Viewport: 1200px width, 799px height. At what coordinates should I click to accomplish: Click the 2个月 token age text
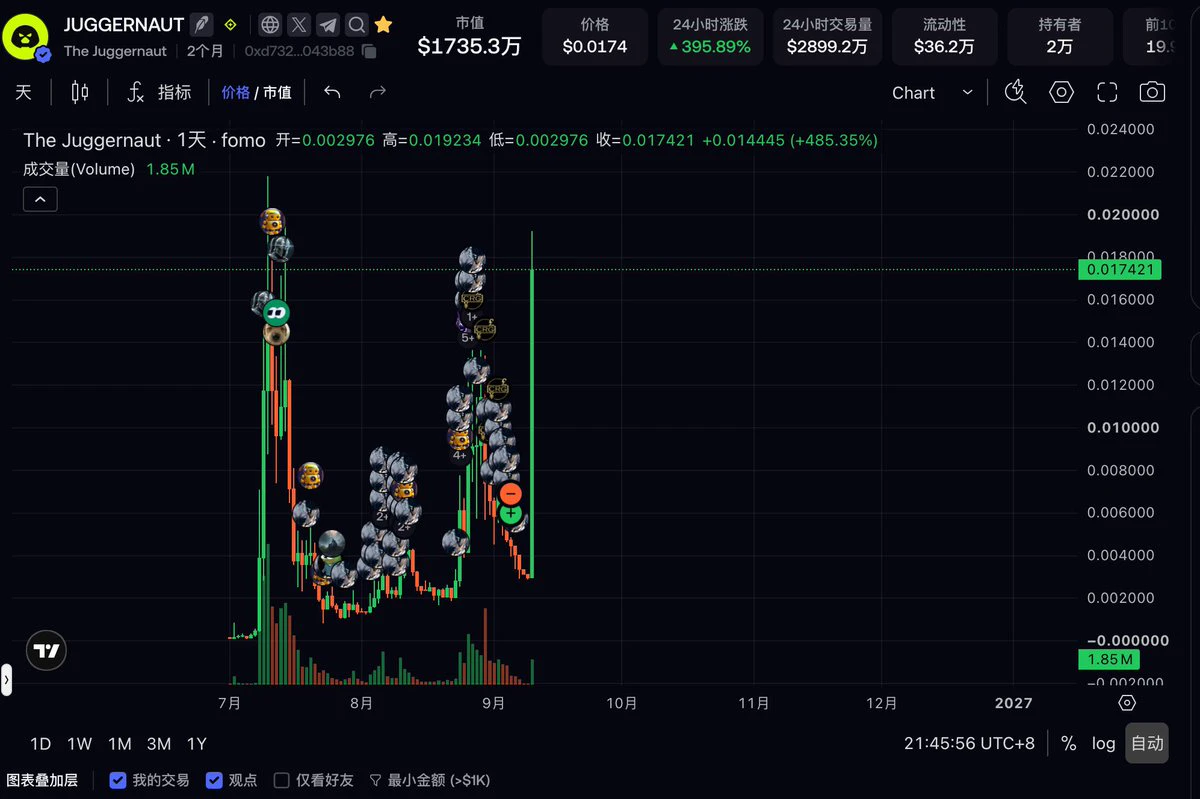click(x=205, y=51)
